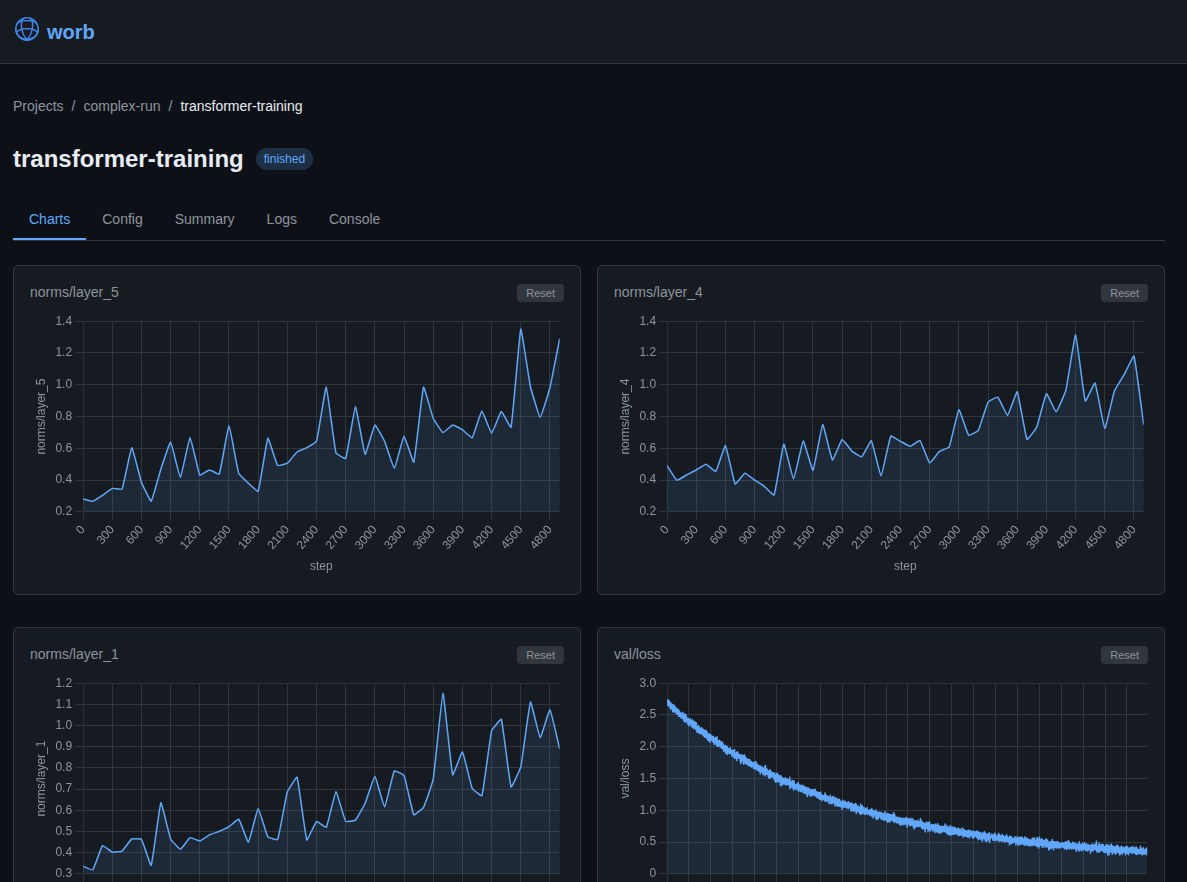Image resolution: width=1187 pixels, height=882 pixels.
Task: Click the highest peak in norms/layer_4 chart
Action: coord(1075,335)
